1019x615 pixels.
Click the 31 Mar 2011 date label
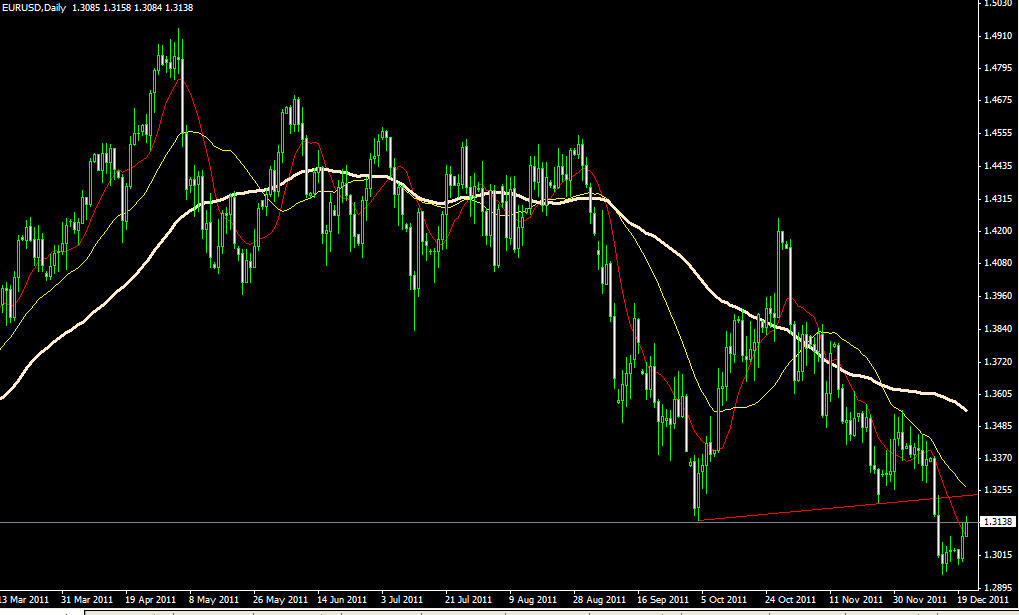pos(87,599)
